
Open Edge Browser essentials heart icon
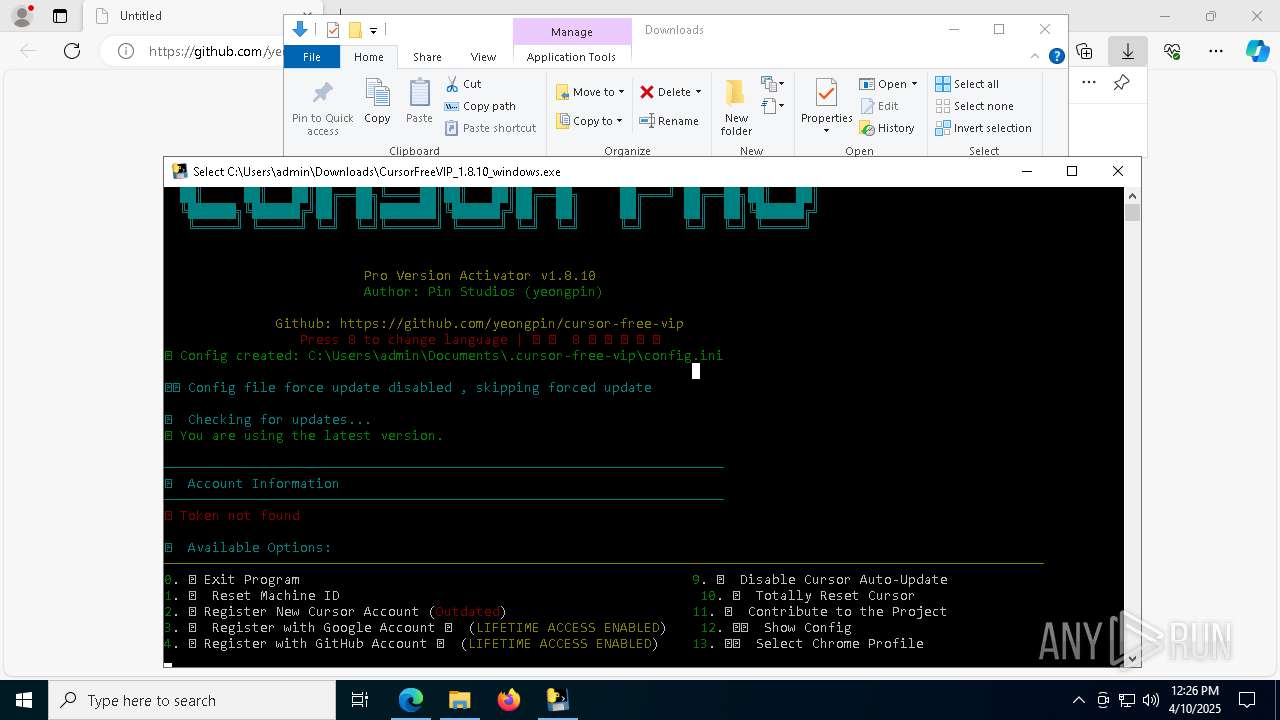click(1172, 51)
